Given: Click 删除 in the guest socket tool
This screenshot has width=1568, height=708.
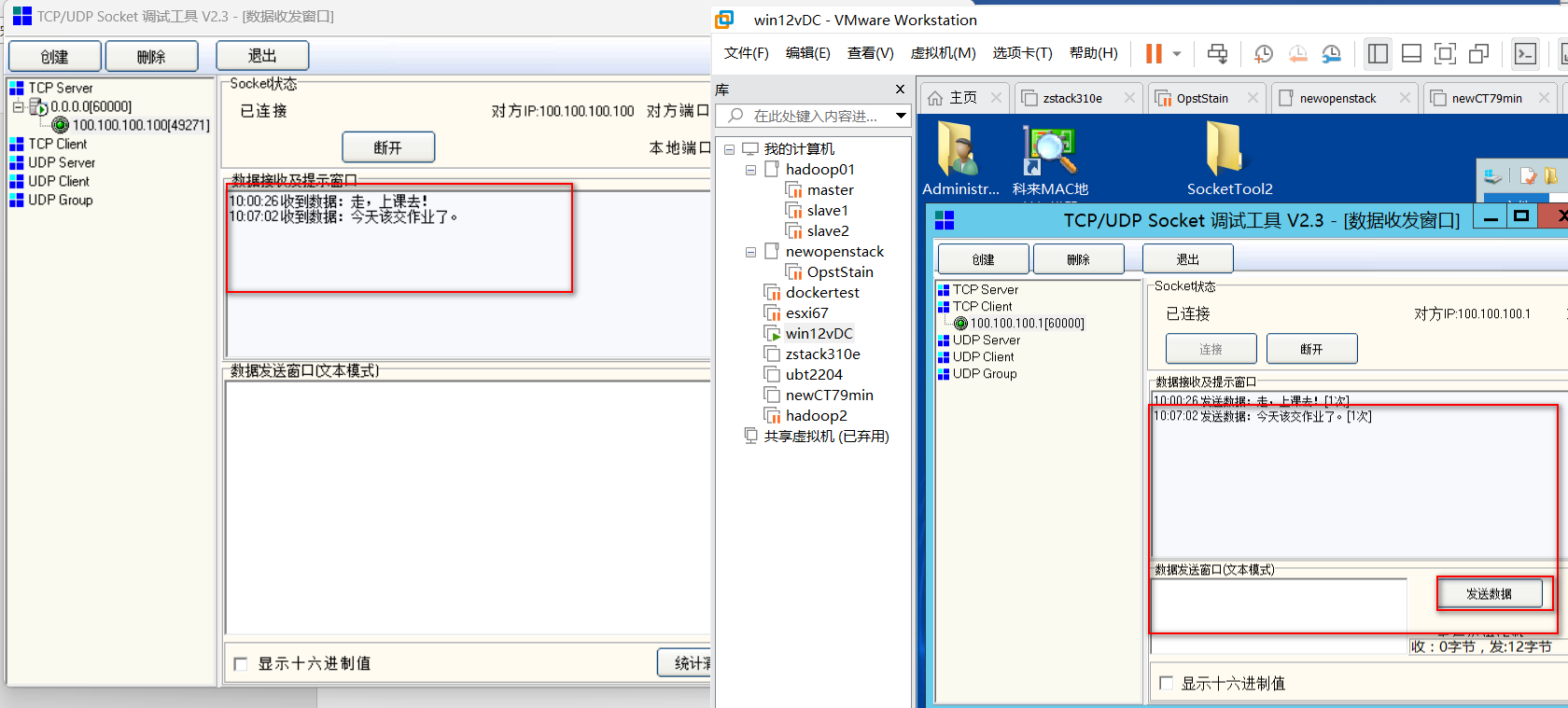Looking at the screenshot, I should click(1079, 259).
